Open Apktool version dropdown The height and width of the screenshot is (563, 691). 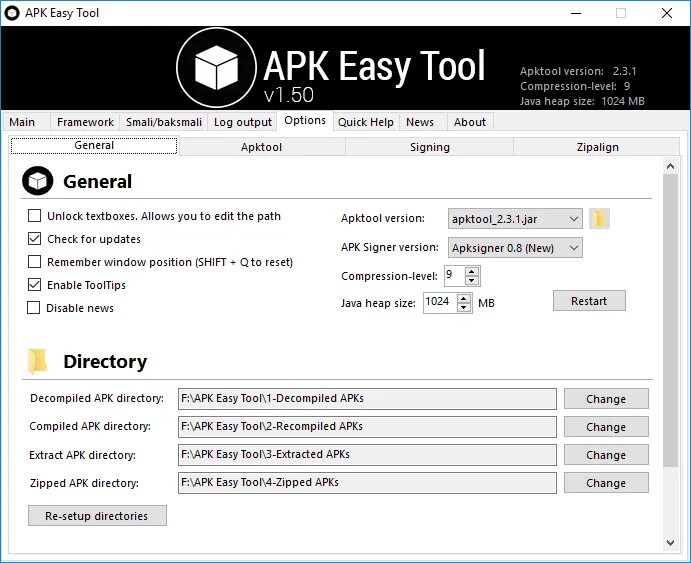click(x=515, y=219)
